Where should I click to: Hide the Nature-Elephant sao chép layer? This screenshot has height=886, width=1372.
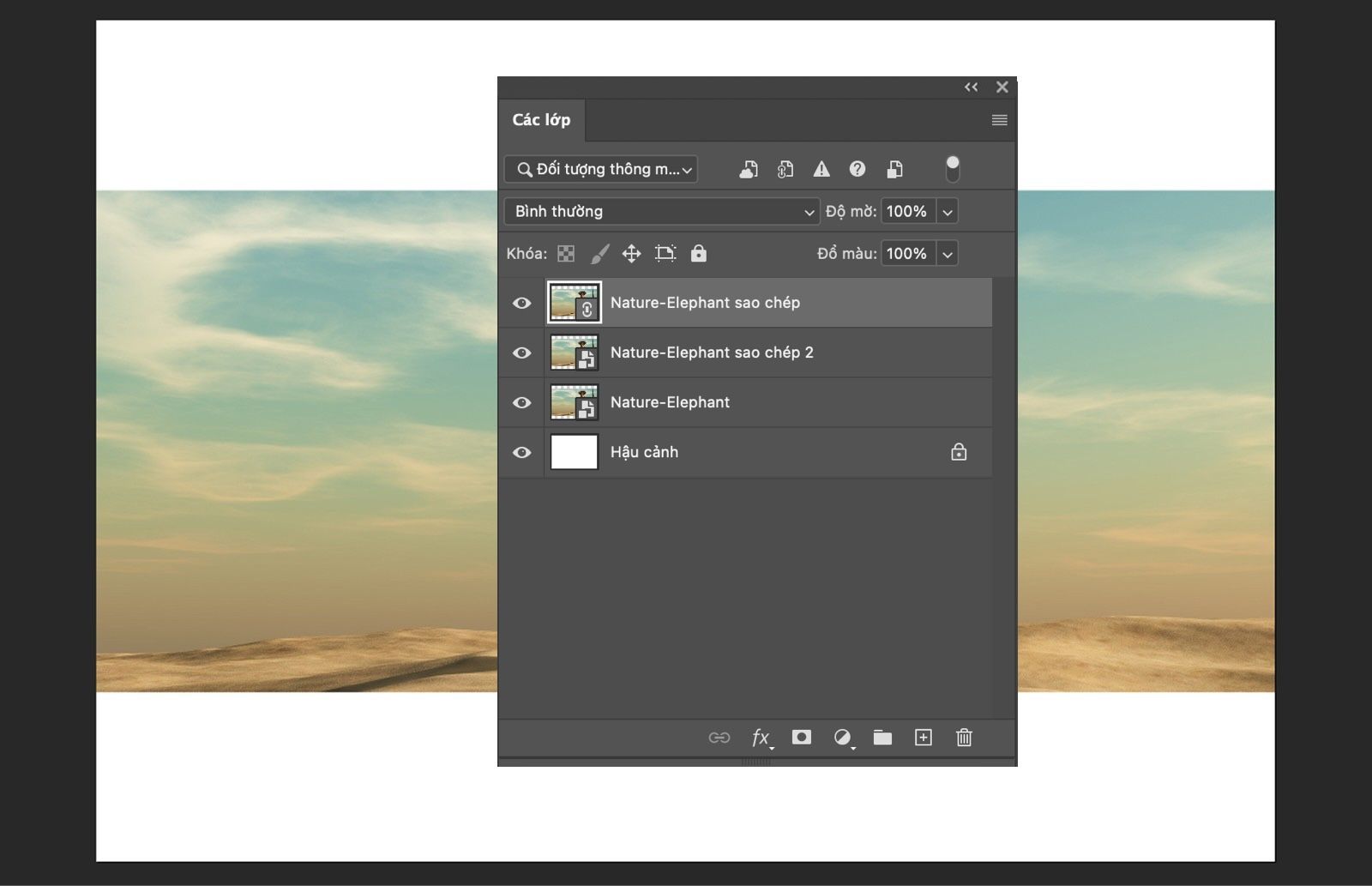[x=521, y=303]
